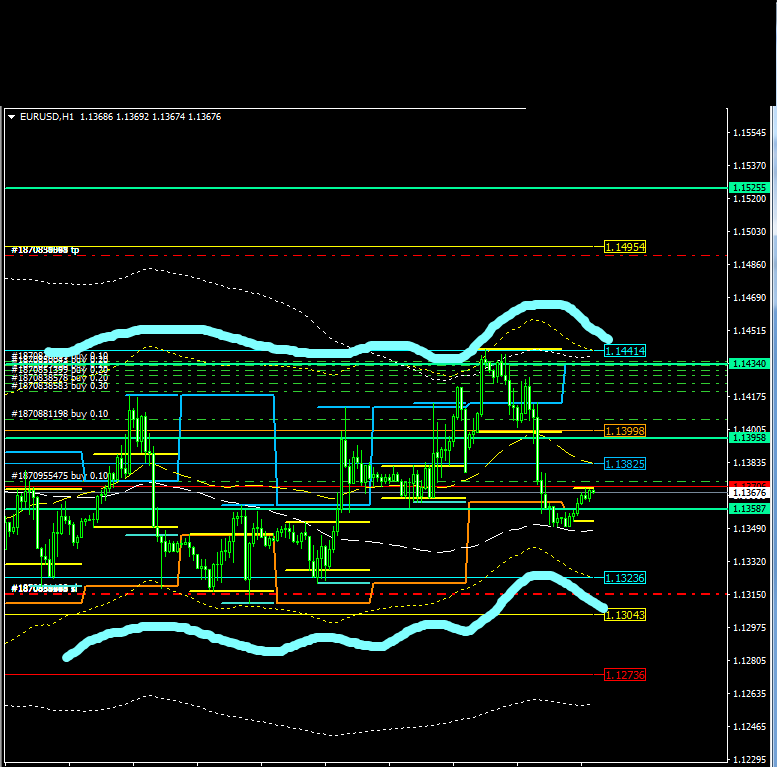Click the 1.15030 price scale value
This screenshot has width=777, height=767.
[749, 232]
